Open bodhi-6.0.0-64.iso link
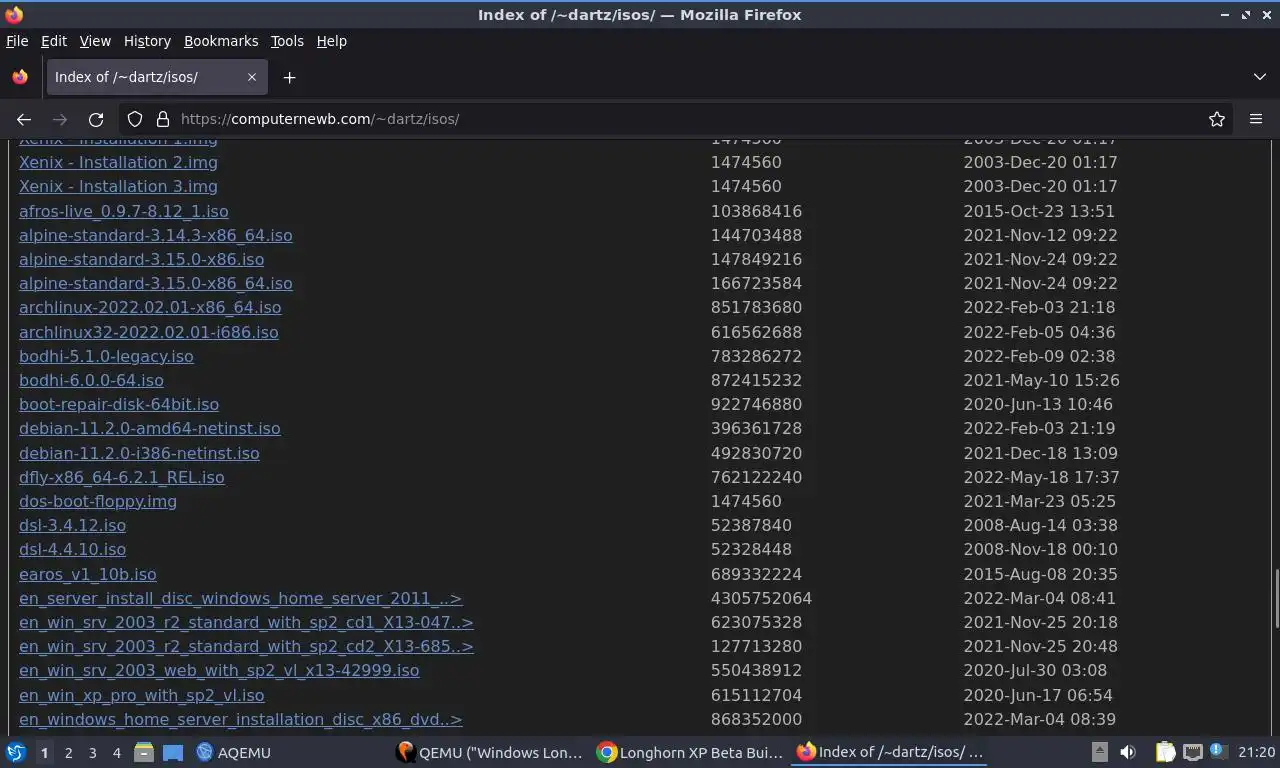The height and width of the screenshot is (768, 1280). (91, 380)
